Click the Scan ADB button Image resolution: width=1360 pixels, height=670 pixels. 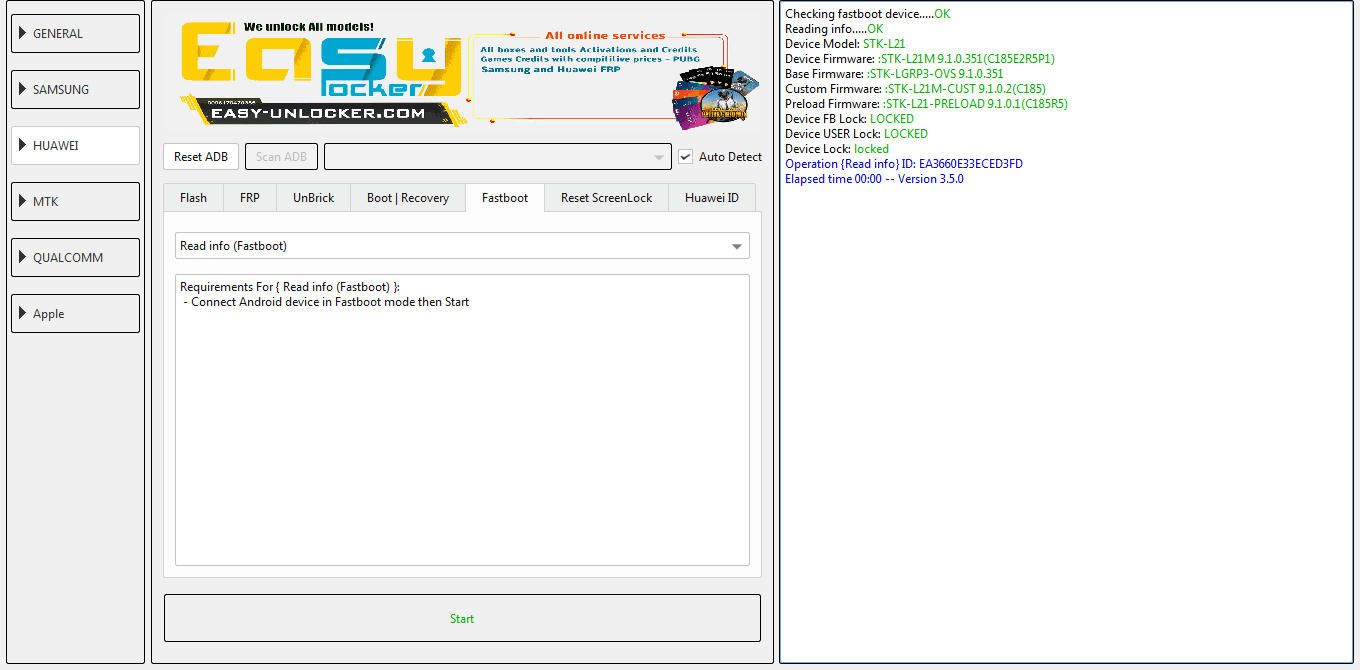tap(282, 157)
